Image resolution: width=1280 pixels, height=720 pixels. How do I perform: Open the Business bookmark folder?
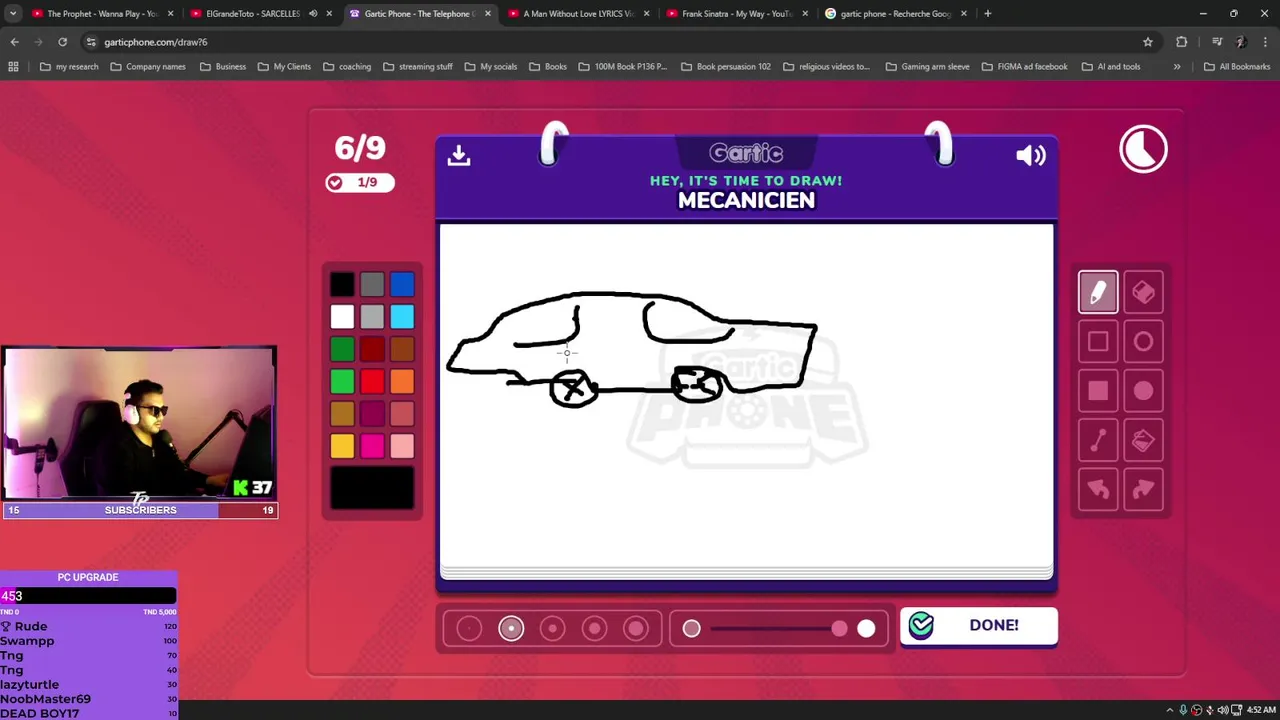pos(222,67)
